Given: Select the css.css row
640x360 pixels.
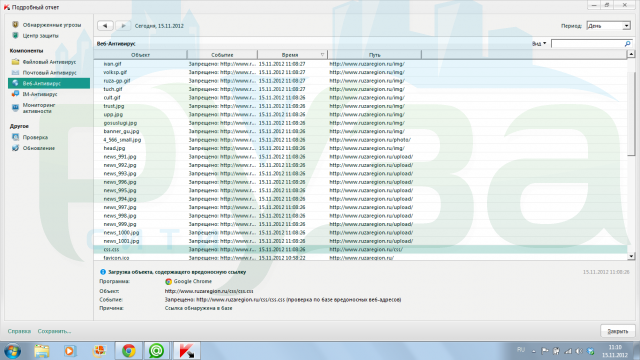Looking at the screenshot, I should click(x=360, y=249).
